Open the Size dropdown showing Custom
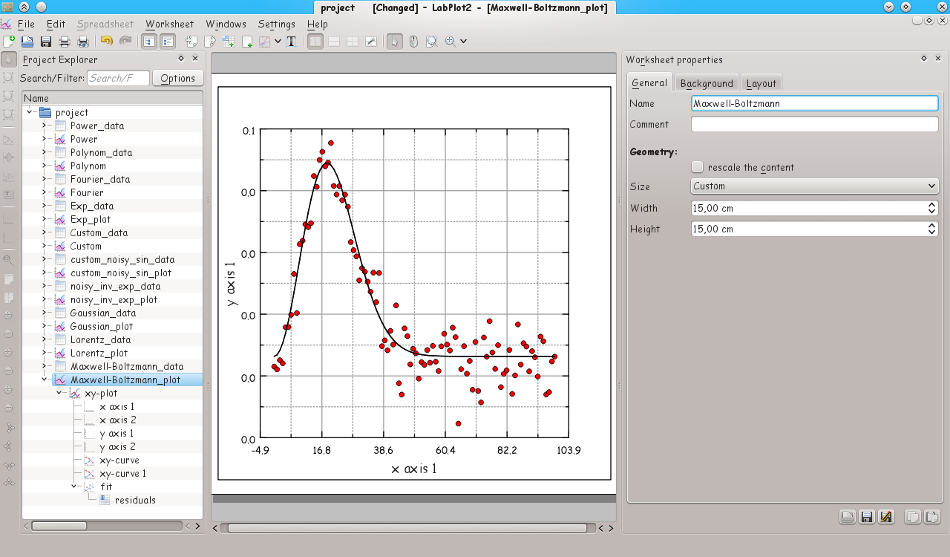 tap(814, 186)
